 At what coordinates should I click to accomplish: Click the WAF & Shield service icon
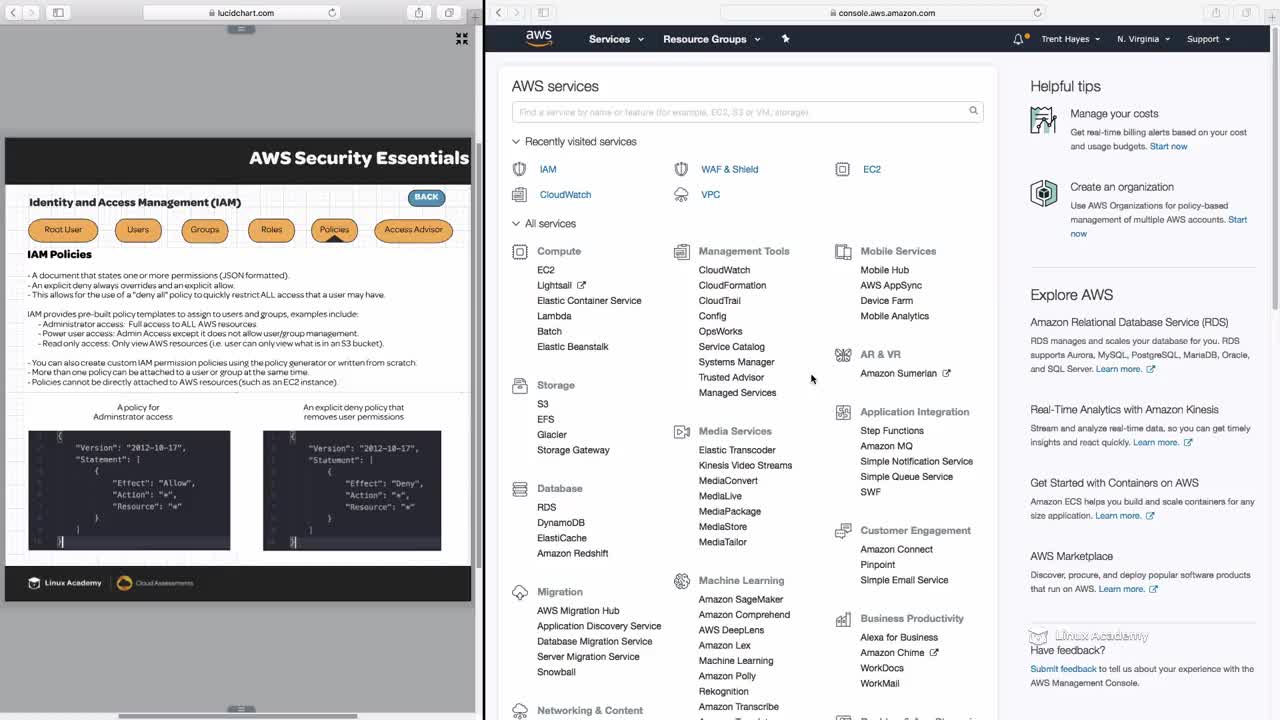681,169
